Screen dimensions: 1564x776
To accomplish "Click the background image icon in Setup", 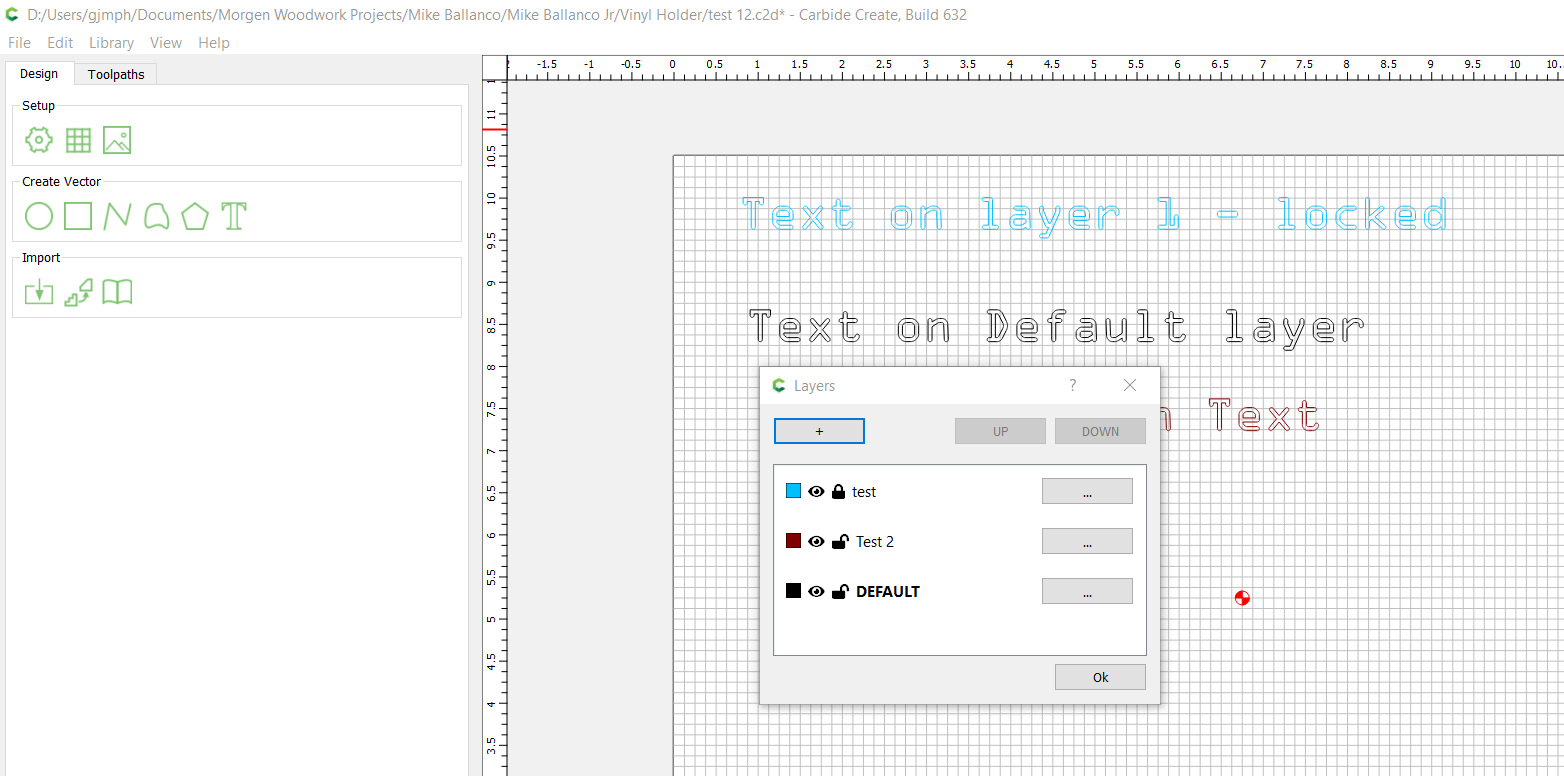I will (117, 140).
